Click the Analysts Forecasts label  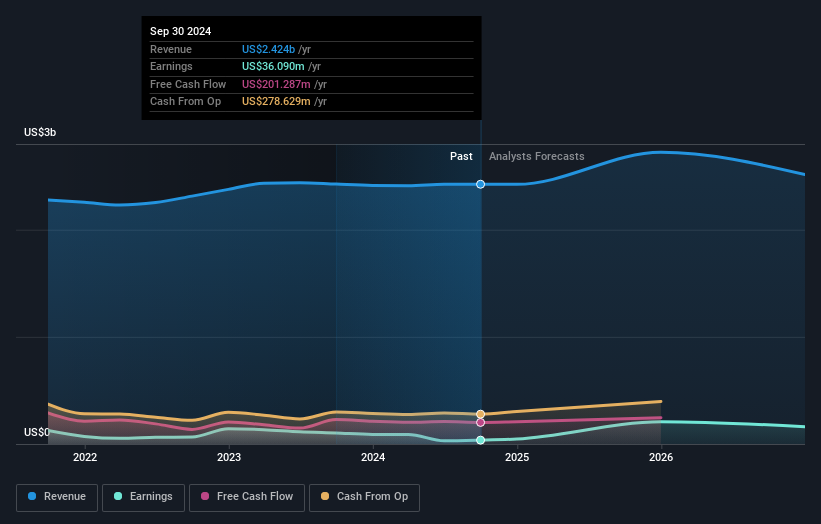(x=537, y=156)
